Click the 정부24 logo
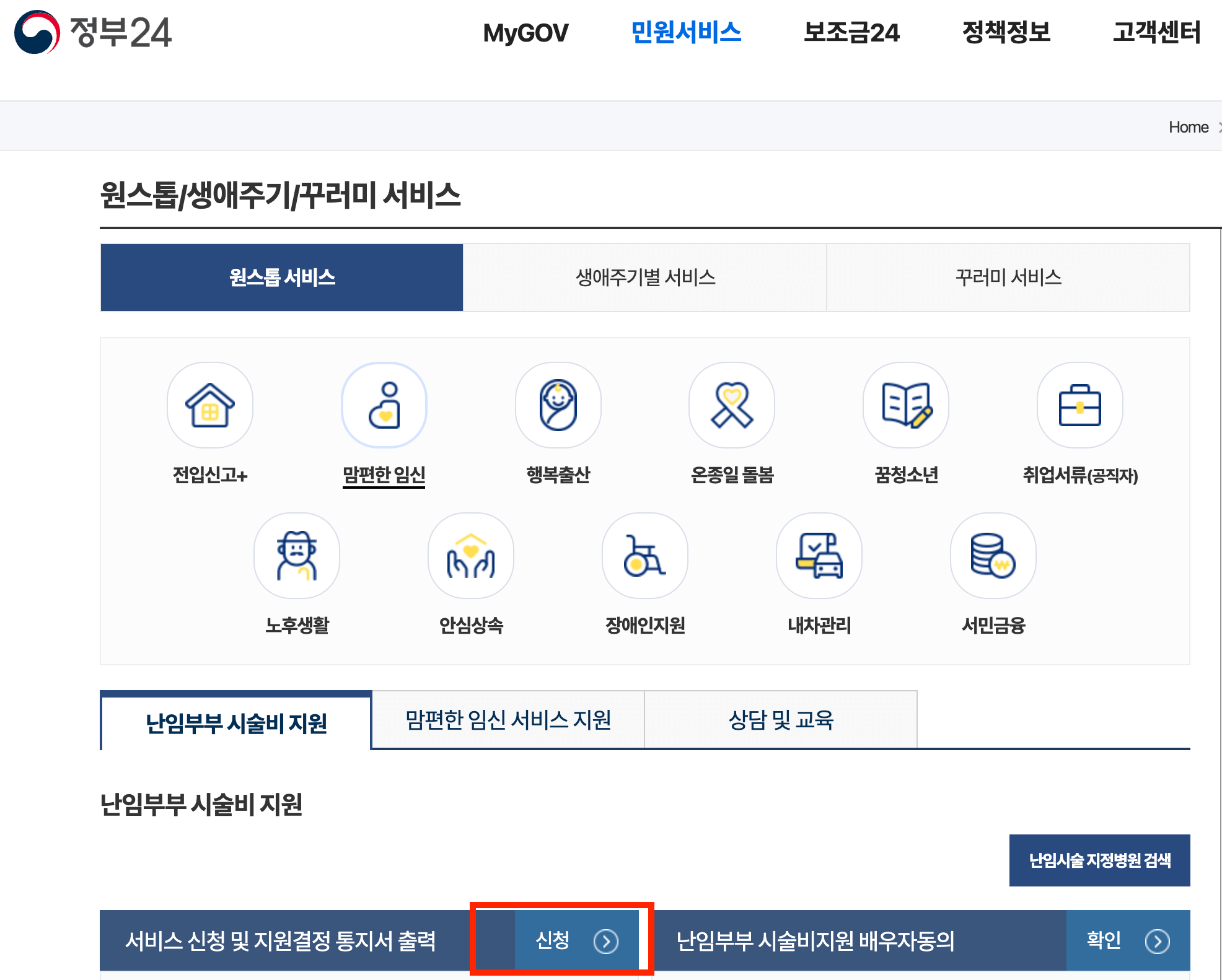 93,32
